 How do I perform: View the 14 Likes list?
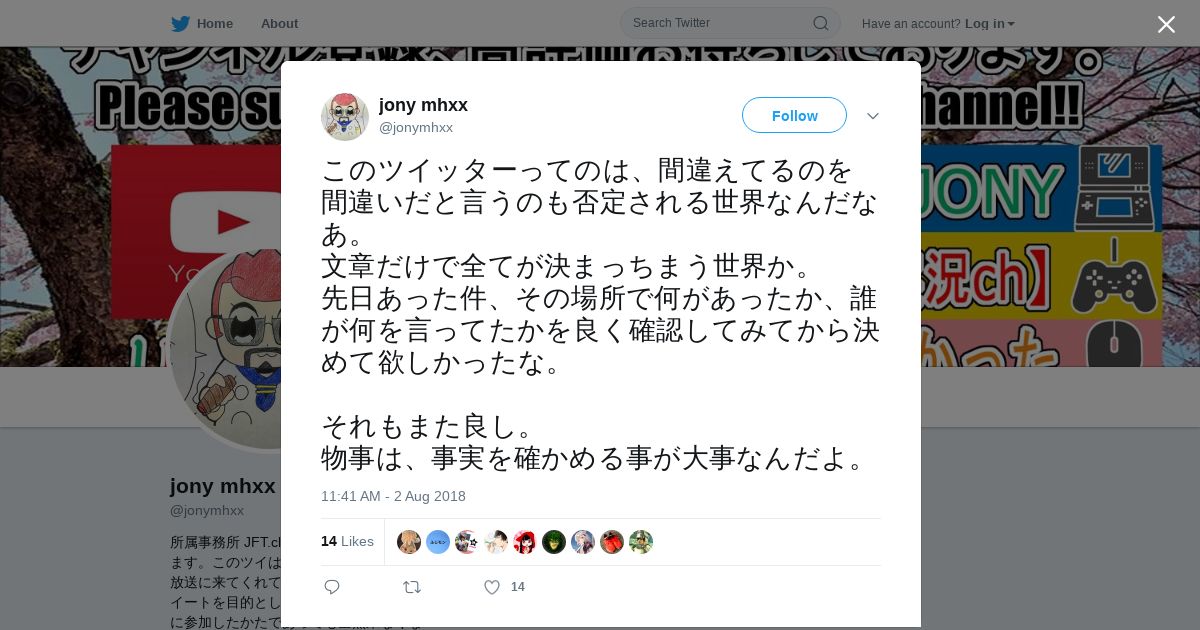point(347,541)
